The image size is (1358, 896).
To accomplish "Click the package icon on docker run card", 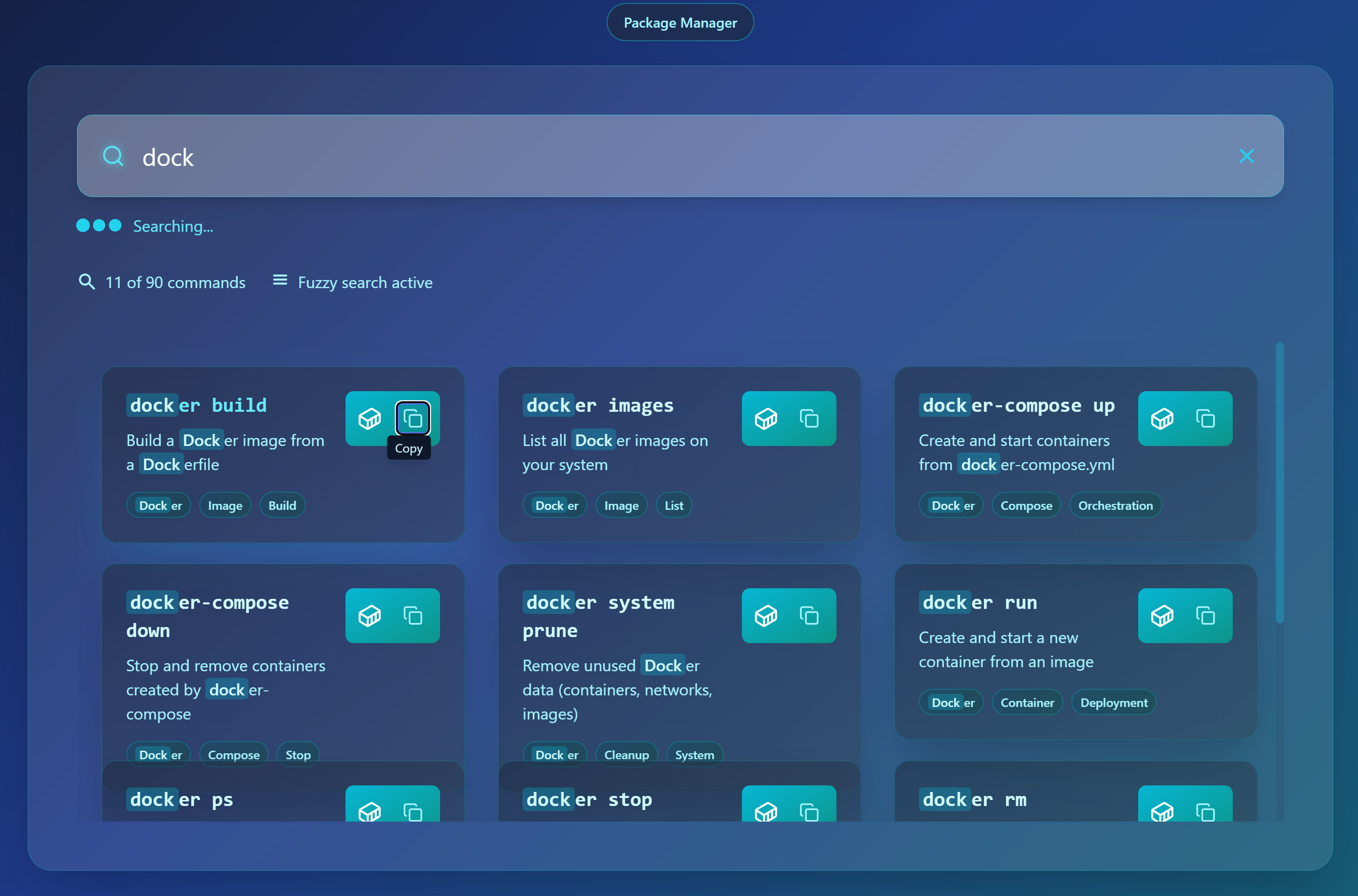I will pos(1163,615).
